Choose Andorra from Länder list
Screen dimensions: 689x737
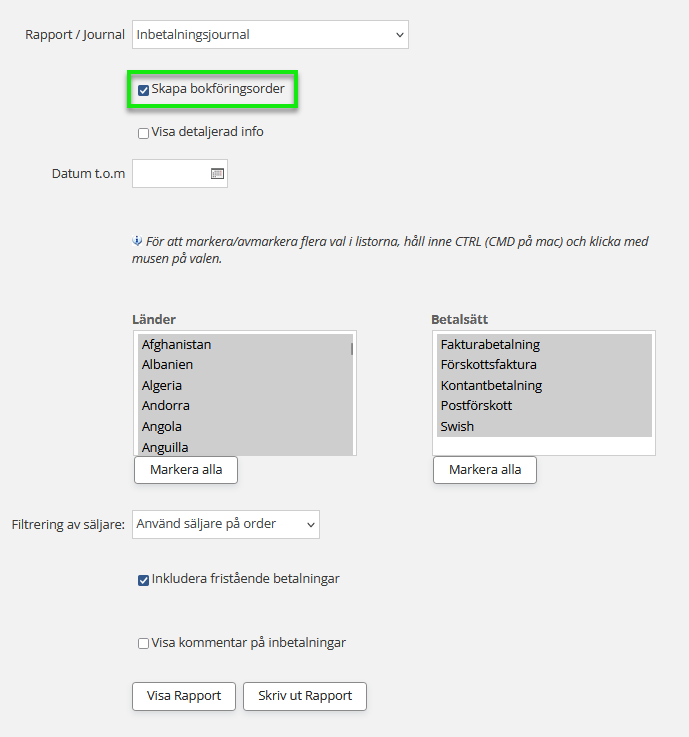pyautogui.click(x=165, y=406)
